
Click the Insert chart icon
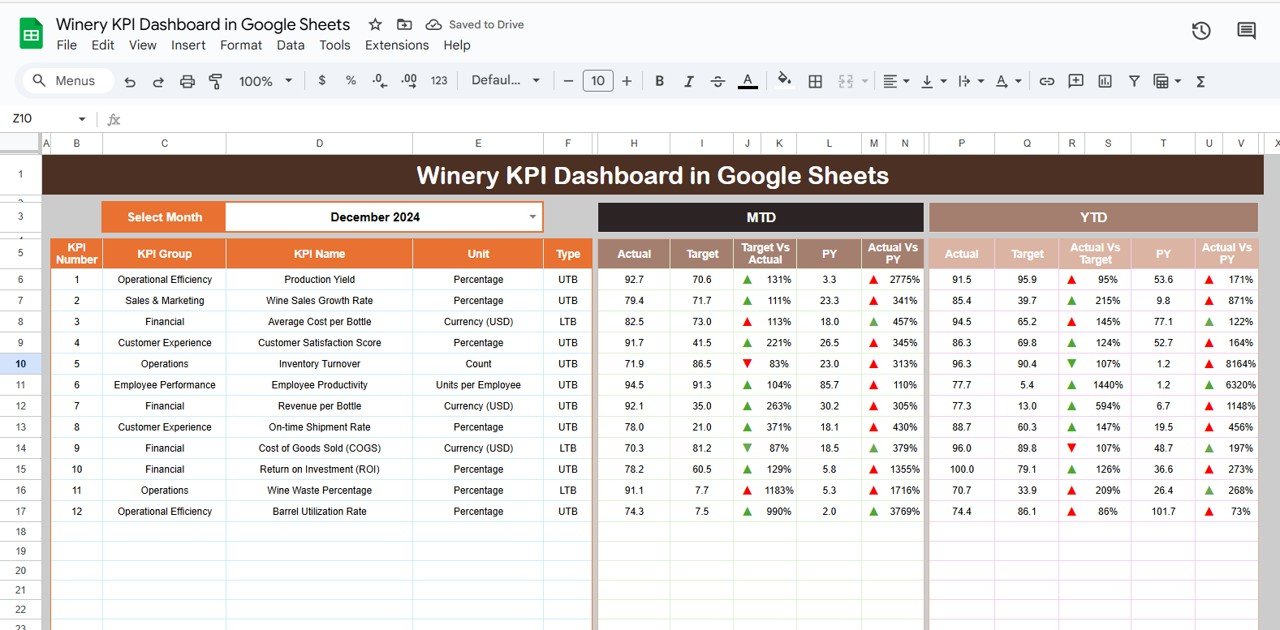point(1105,81)
